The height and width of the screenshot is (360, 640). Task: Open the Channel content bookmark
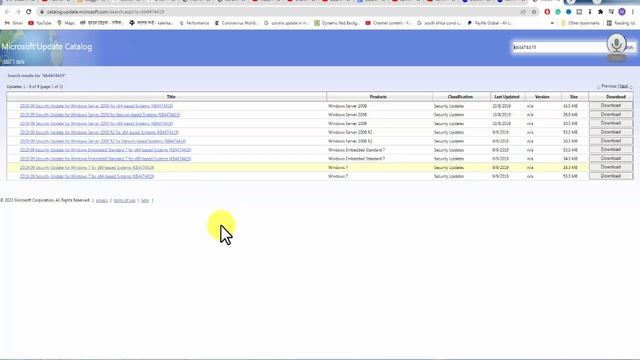click(388, 23)
